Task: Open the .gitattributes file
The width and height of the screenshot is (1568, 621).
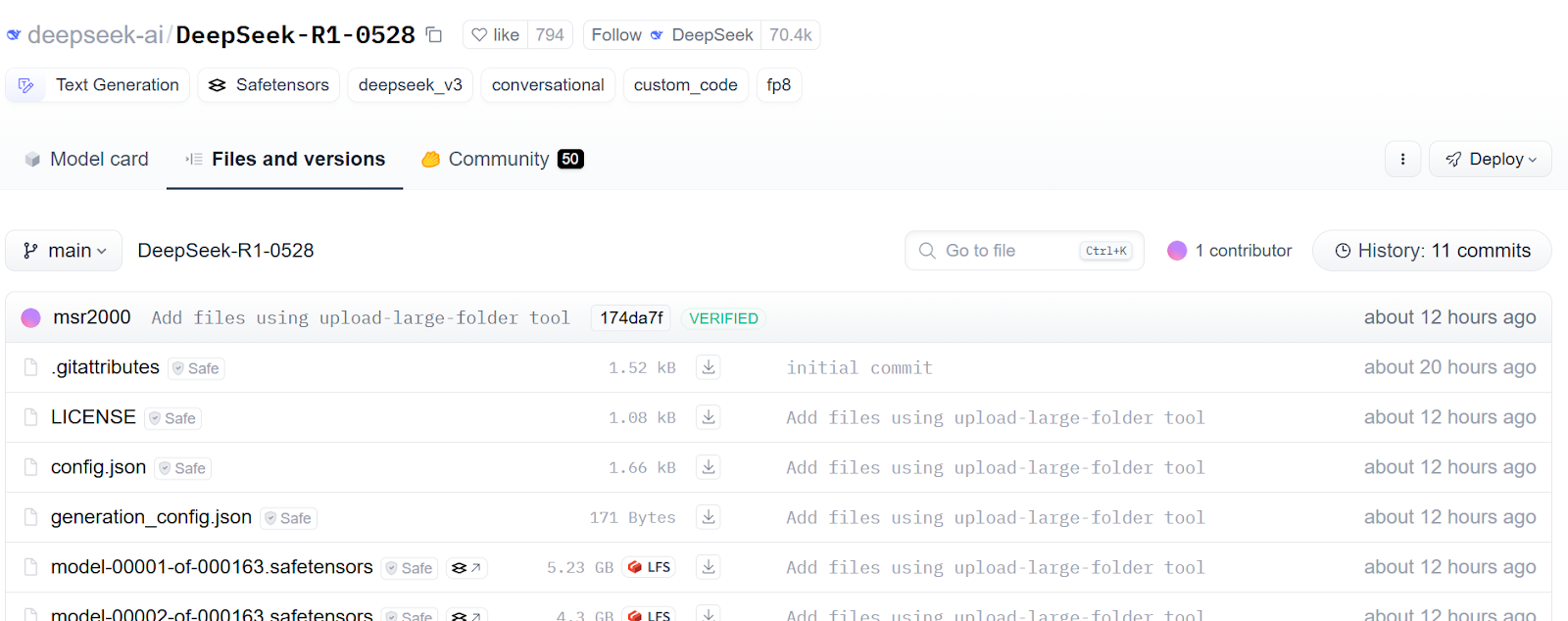Action: (105, 367)
